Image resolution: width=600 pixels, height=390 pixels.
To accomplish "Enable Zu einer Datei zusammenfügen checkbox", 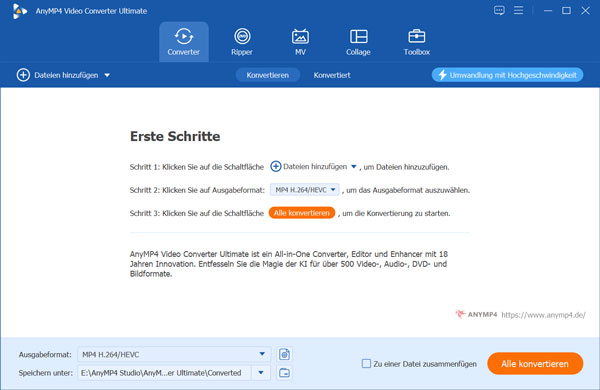I will click(x=366, y=364).
